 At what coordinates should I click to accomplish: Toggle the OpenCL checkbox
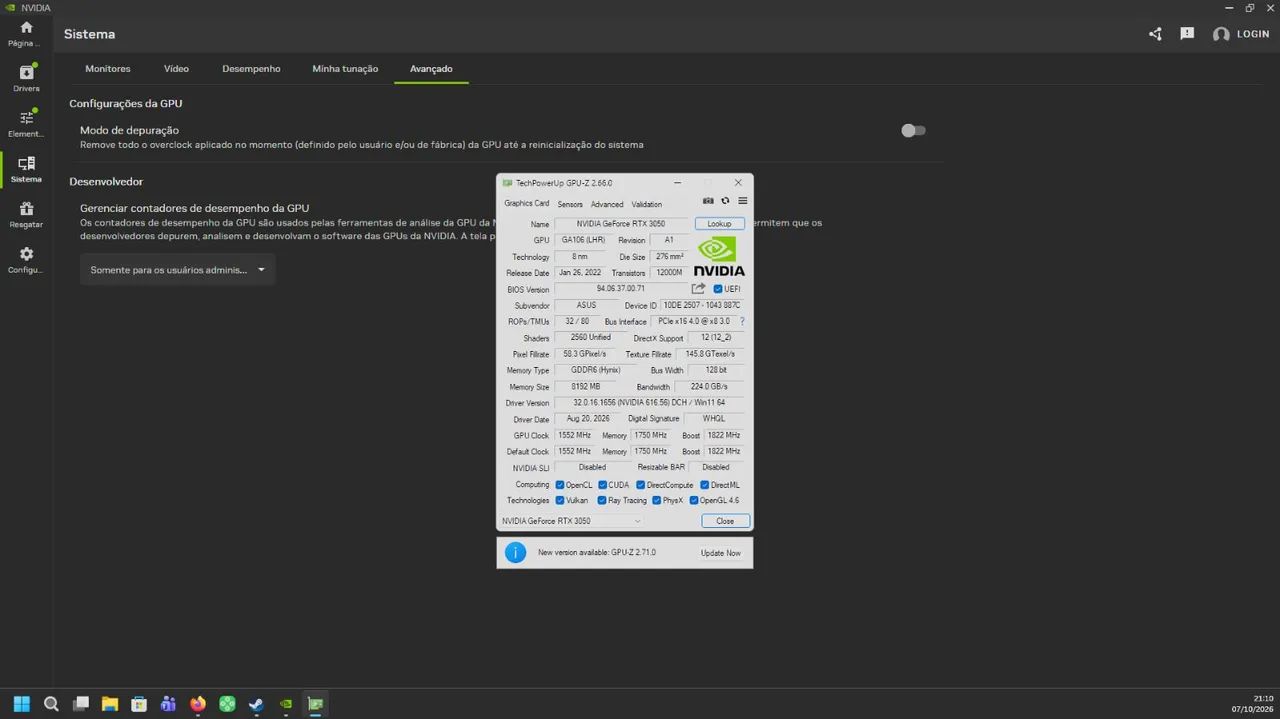pos(560,485)
